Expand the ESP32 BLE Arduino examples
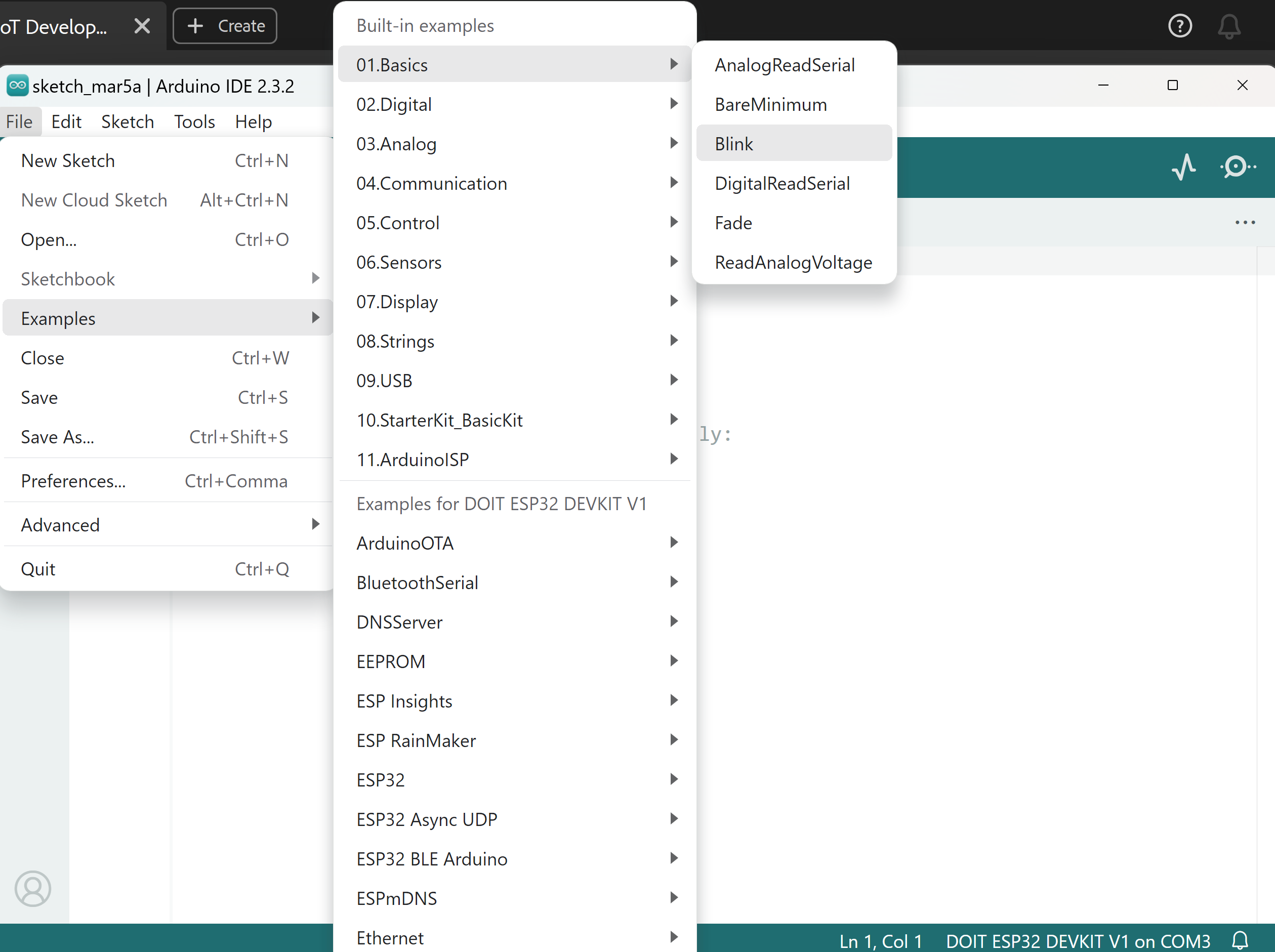Viewport: 1275px width, 952px height. coord(515,859)
